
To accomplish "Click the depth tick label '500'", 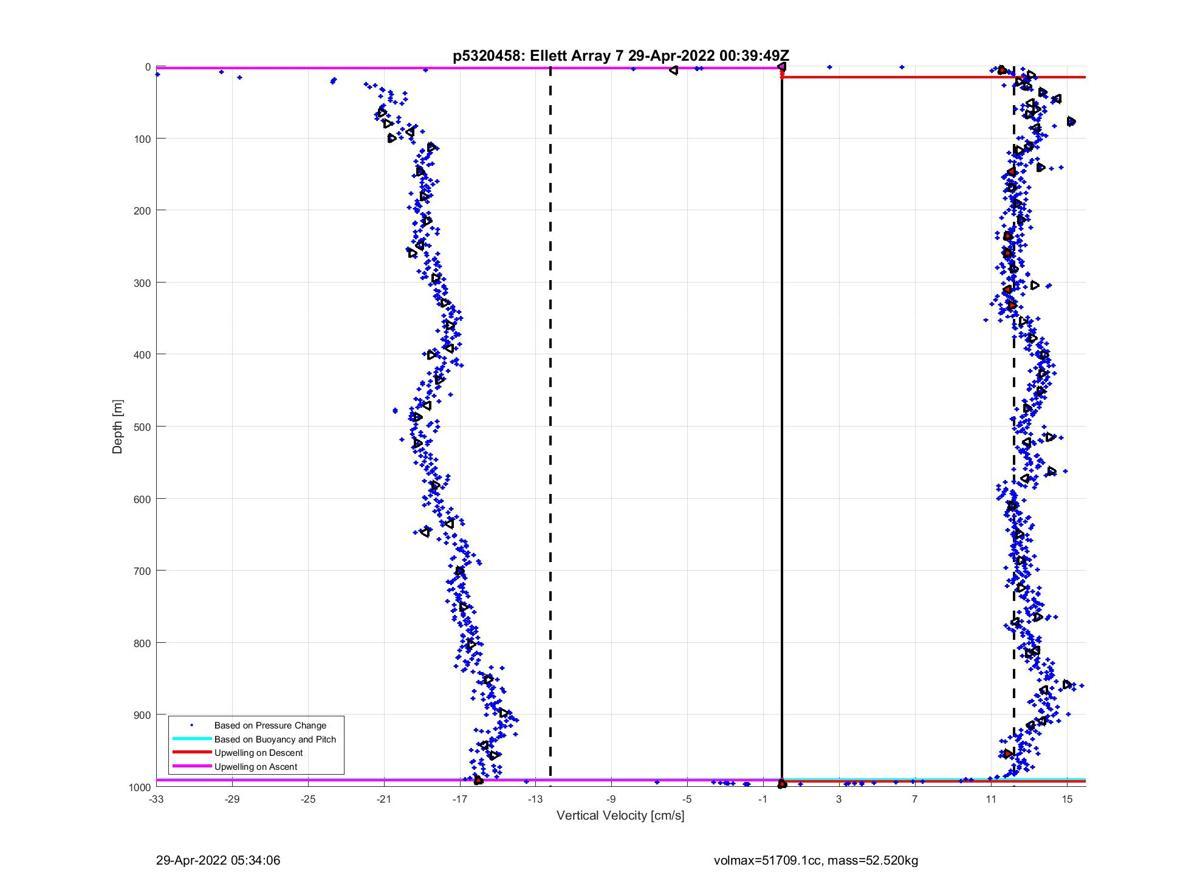I will (141, 427).
